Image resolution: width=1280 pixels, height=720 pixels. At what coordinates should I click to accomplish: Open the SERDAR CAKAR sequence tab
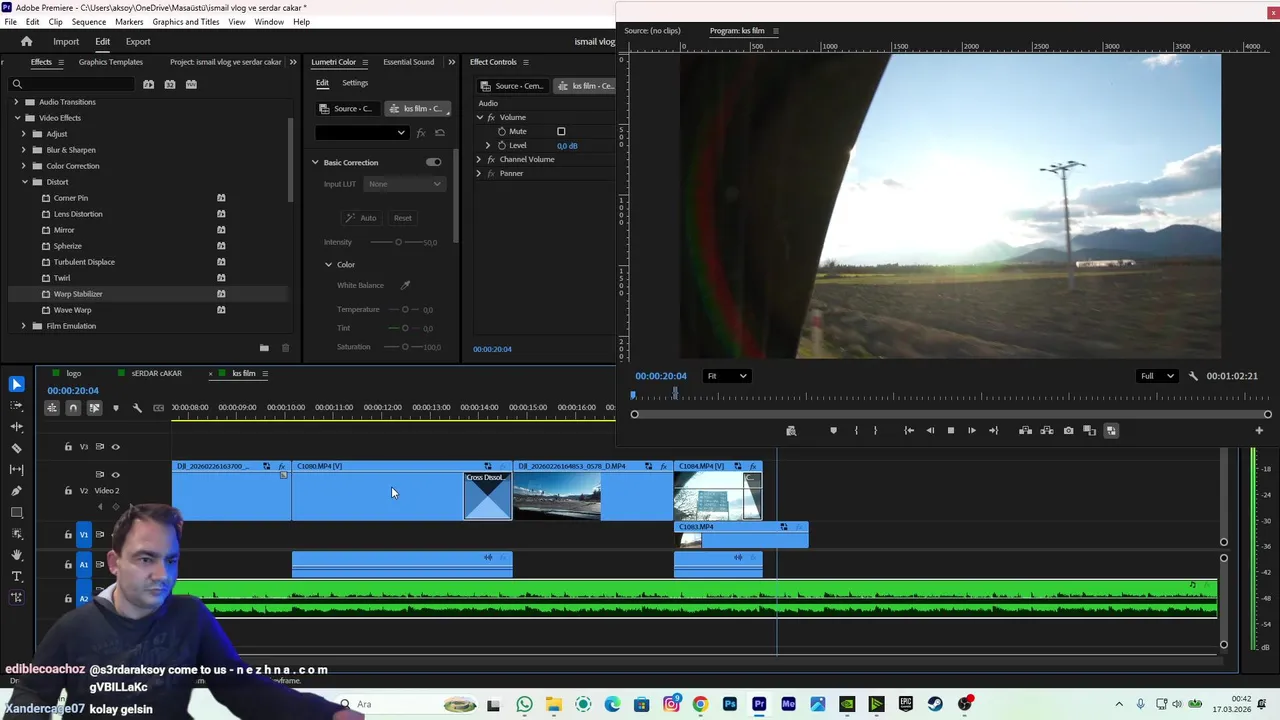tap(156, 373)
